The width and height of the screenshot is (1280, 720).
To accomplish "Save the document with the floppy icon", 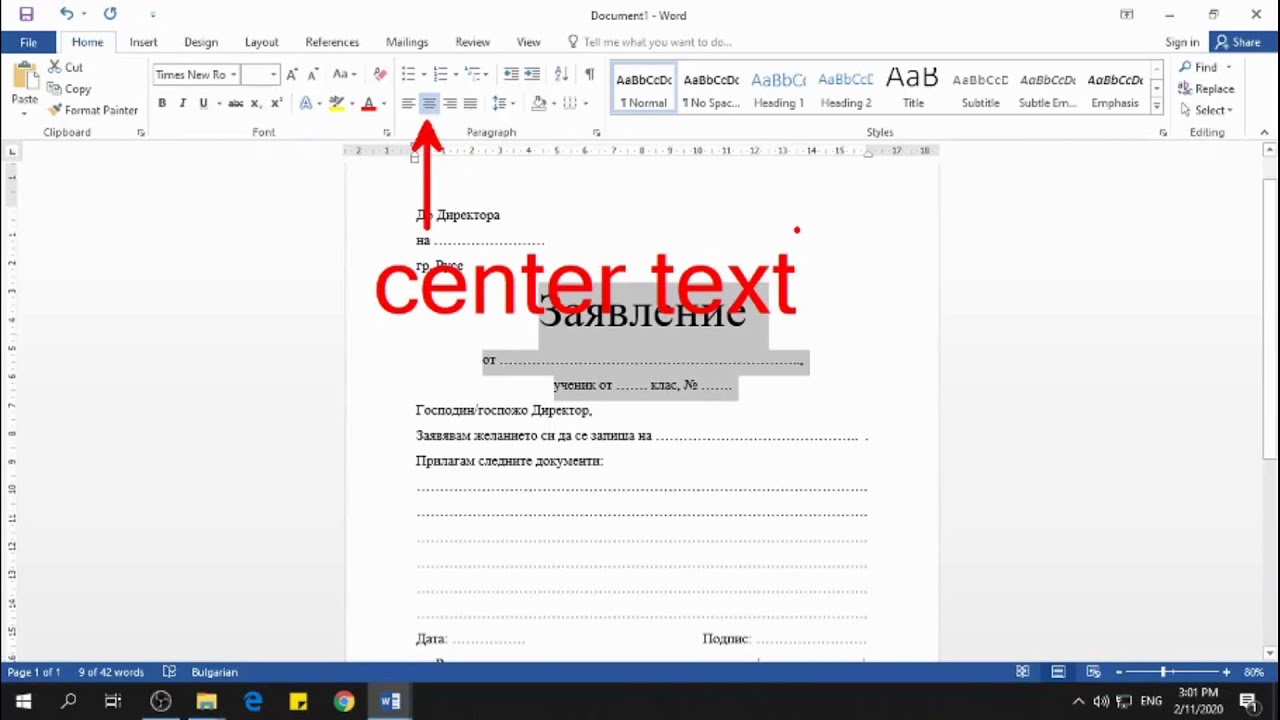I will tap(26, 14).
